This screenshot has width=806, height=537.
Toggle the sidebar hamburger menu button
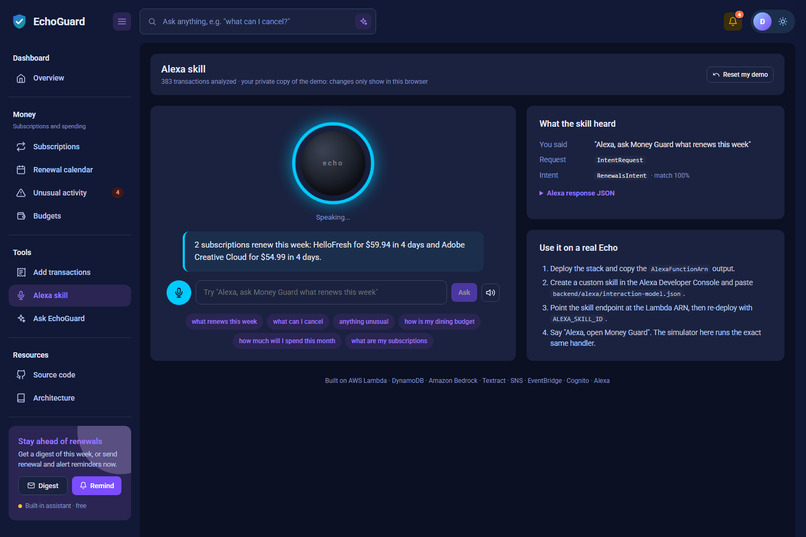point(122,22)
